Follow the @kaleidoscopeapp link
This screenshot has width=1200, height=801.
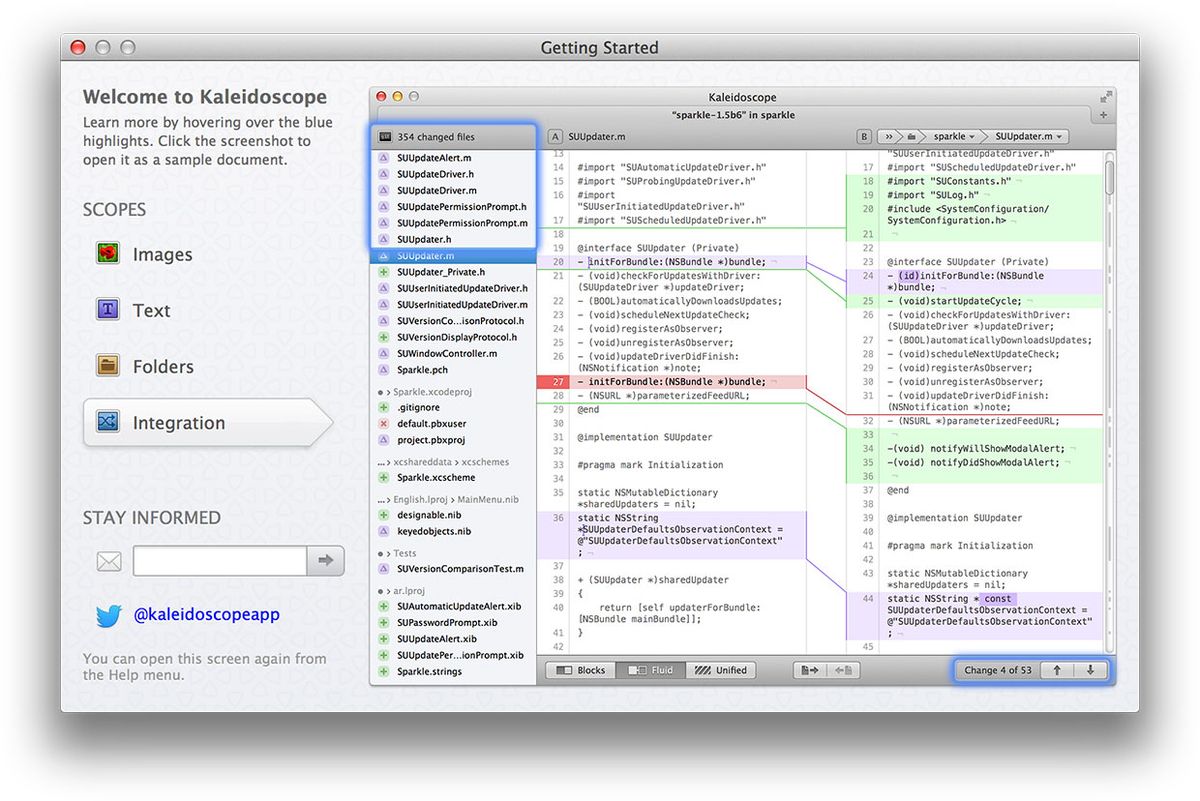(x=206, y=614)
